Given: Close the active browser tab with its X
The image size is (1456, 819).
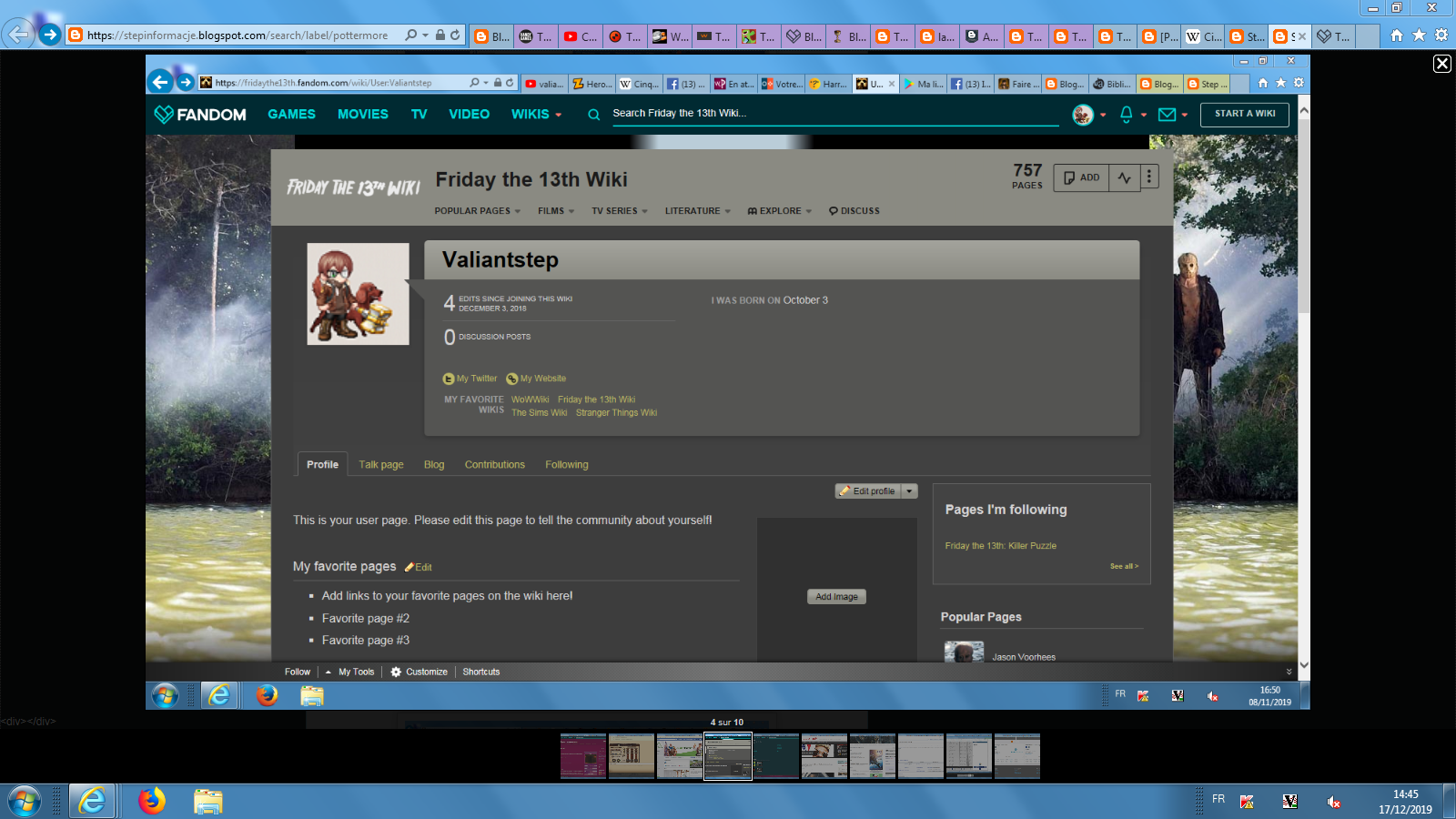Looking at the screenshot, I should coord(1302,36).
